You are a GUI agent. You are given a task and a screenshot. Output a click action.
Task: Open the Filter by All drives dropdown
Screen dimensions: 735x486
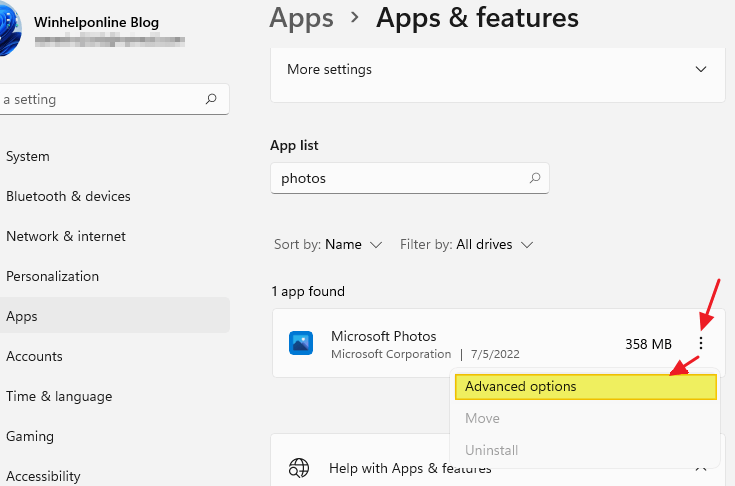[466, 245]
